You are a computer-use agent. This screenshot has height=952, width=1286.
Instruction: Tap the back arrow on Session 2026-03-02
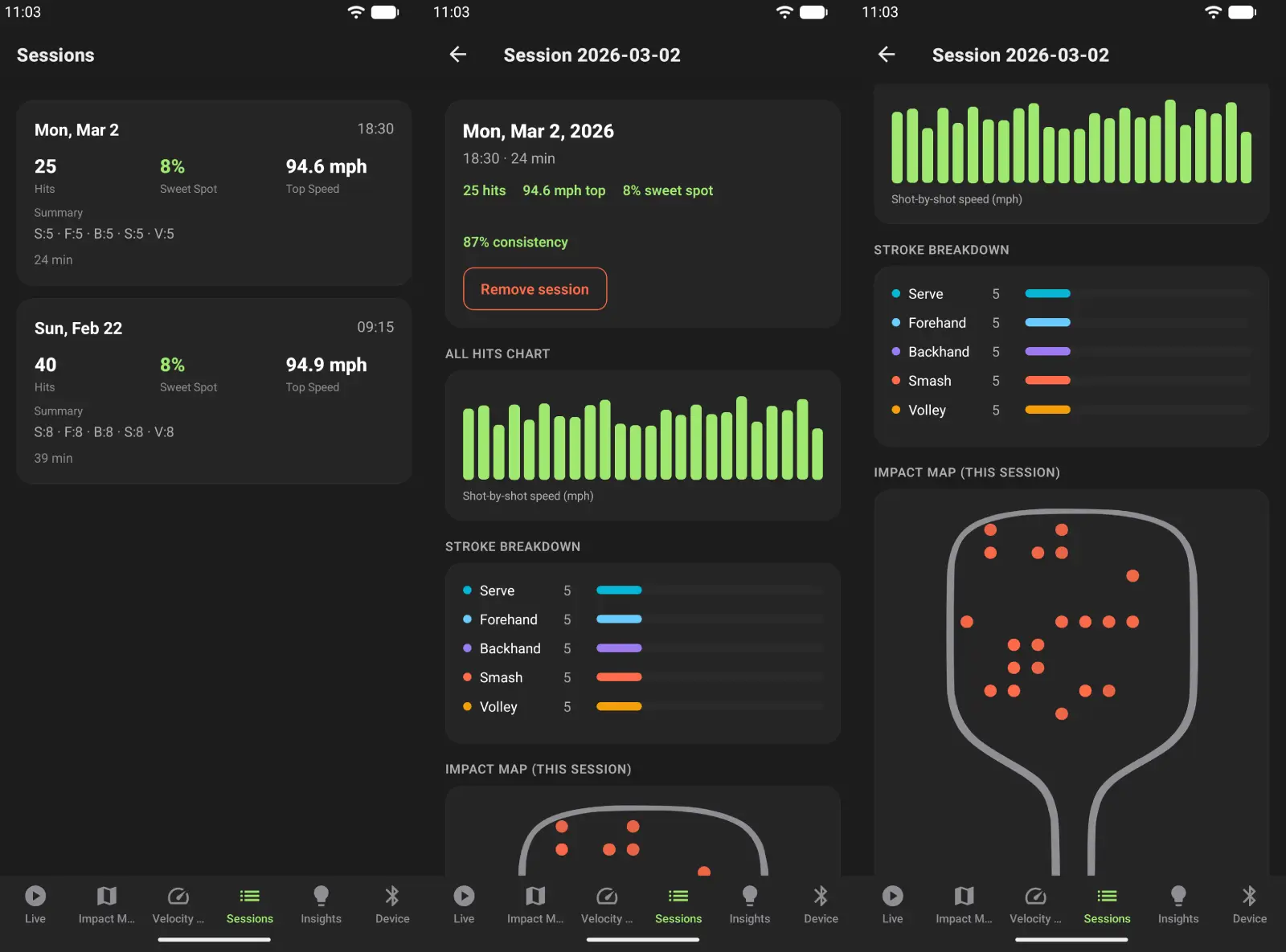point(457,55)
